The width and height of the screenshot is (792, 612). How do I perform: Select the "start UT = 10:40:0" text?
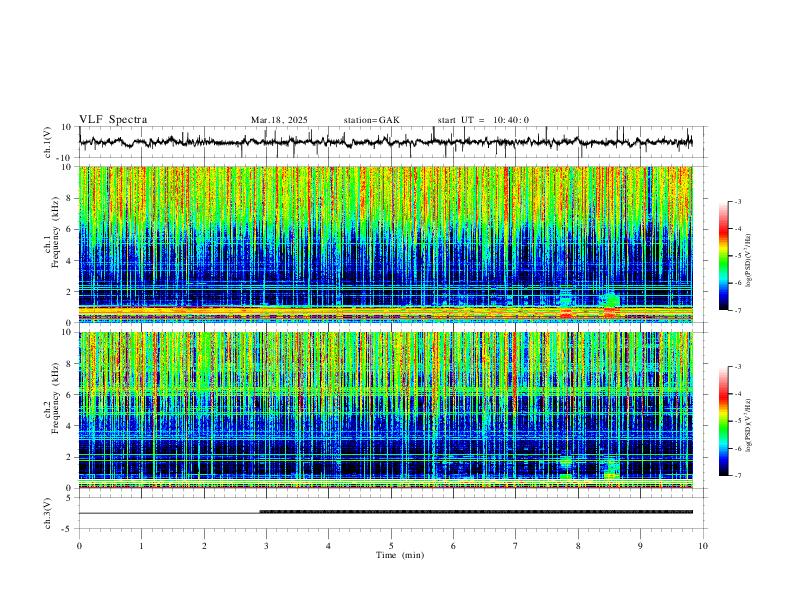[x=483, y=120]
